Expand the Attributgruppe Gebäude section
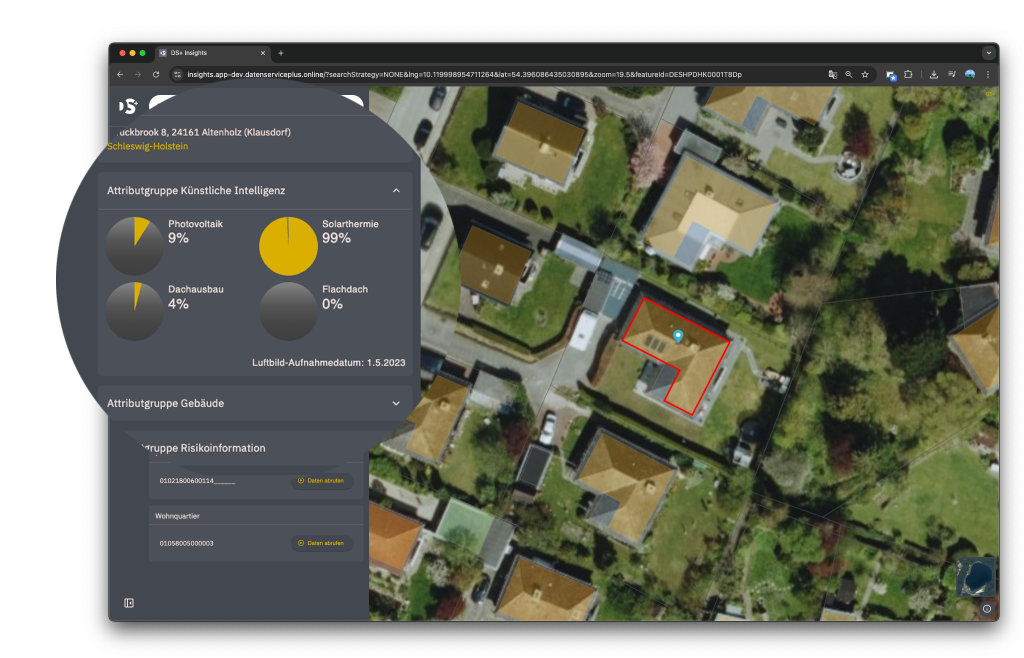Screen dimensions: 1024x658 coord(396,403)
